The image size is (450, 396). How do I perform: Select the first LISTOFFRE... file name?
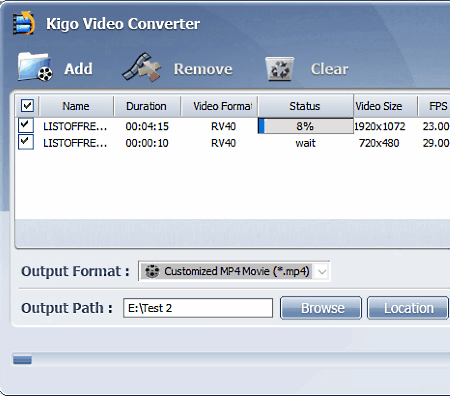point(75,126)
